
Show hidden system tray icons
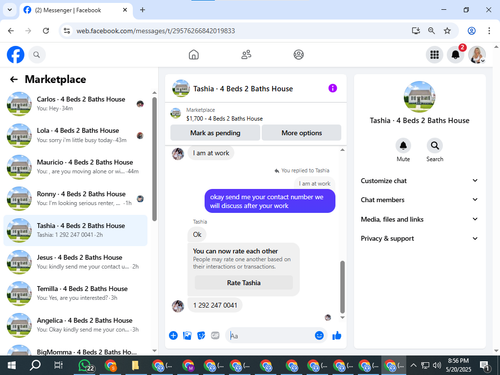(413, 365)
